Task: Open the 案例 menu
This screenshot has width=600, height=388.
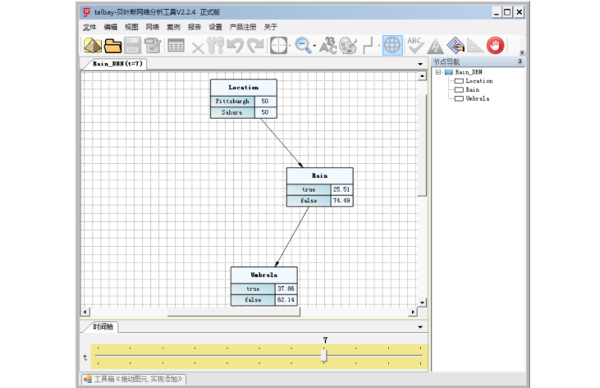Action: pyautogui.click(x=173, y=27)
